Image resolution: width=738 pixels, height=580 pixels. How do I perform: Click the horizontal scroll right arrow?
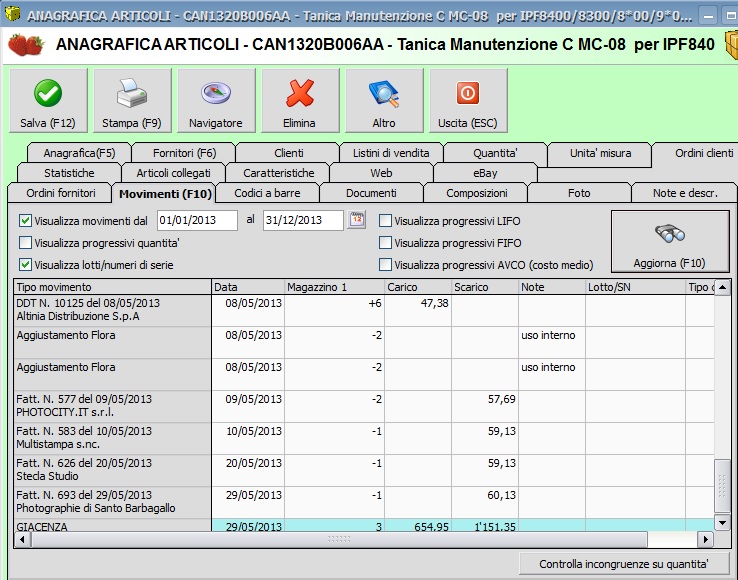pyautogui.click(x=705, y=540)
